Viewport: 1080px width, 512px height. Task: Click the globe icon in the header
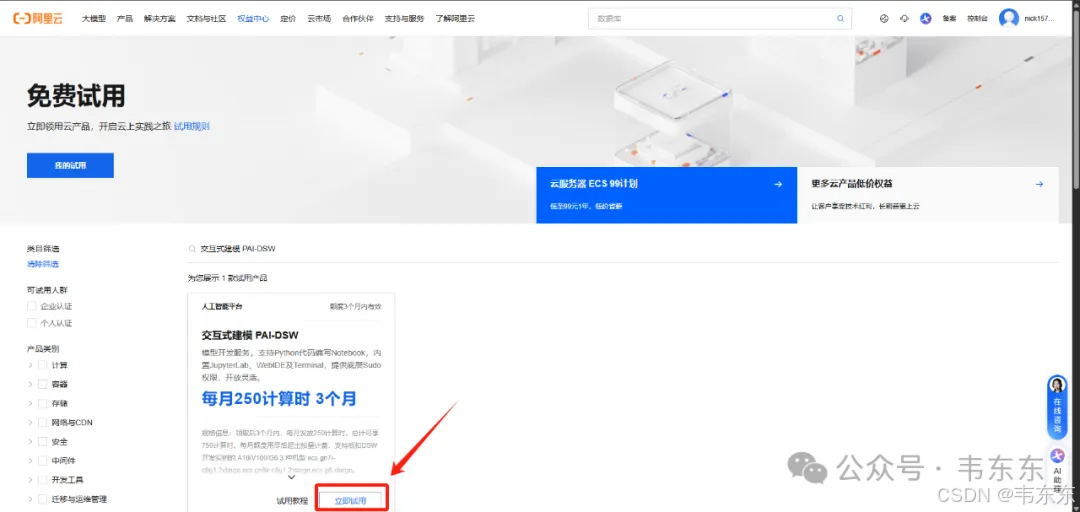[884, 19]
